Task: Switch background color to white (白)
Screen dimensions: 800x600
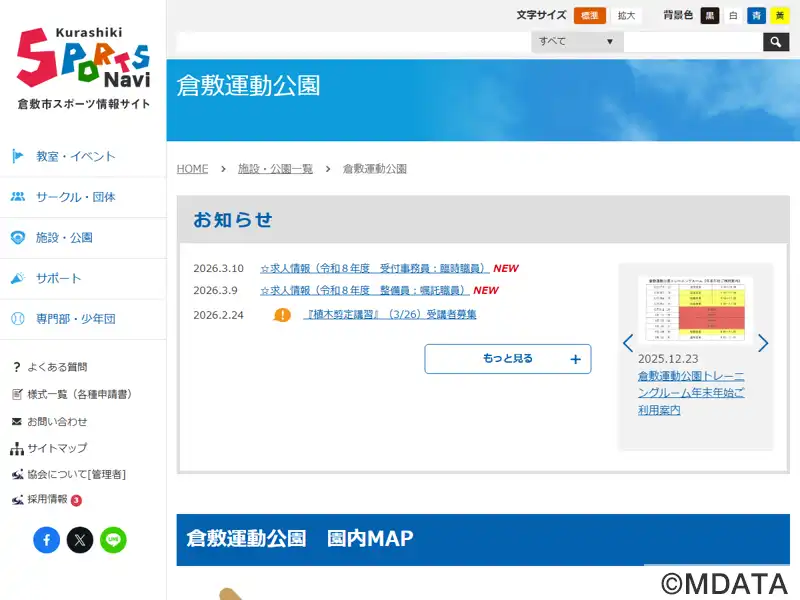Action: [733, 16]
